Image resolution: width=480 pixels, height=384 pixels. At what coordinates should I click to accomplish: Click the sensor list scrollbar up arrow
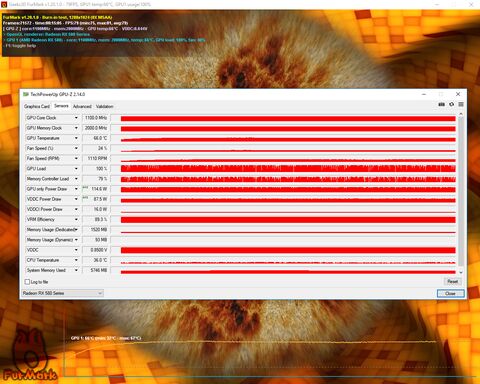[461, 114]
